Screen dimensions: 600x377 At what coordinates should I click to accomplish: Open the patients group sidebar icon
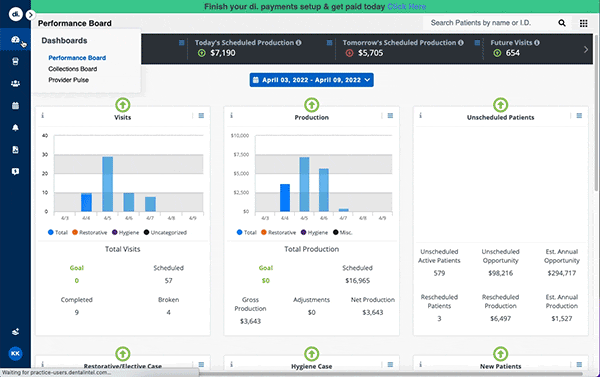click(15, 83)
